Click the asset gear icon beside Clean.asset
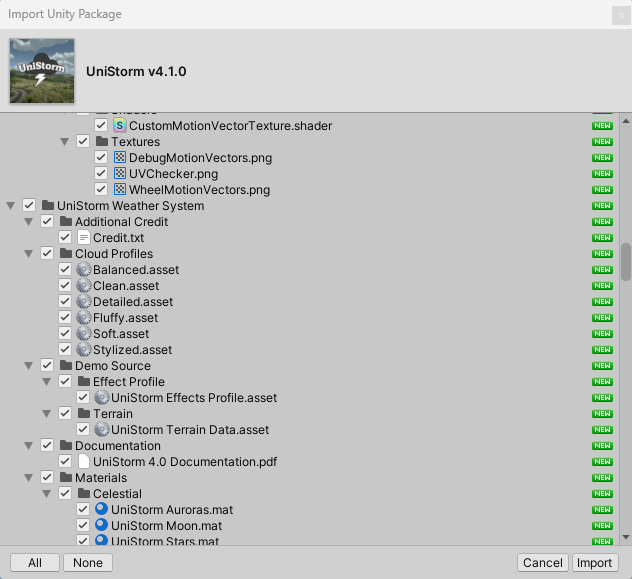632x579 pixels. coord(84,285)
